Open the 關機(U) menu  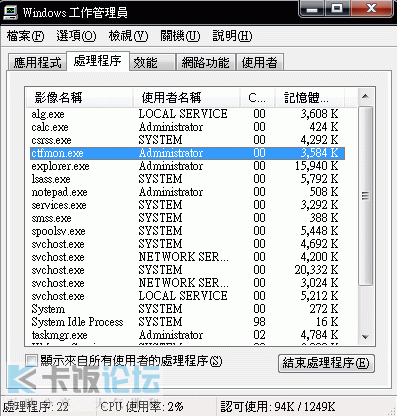click(180, 36)
